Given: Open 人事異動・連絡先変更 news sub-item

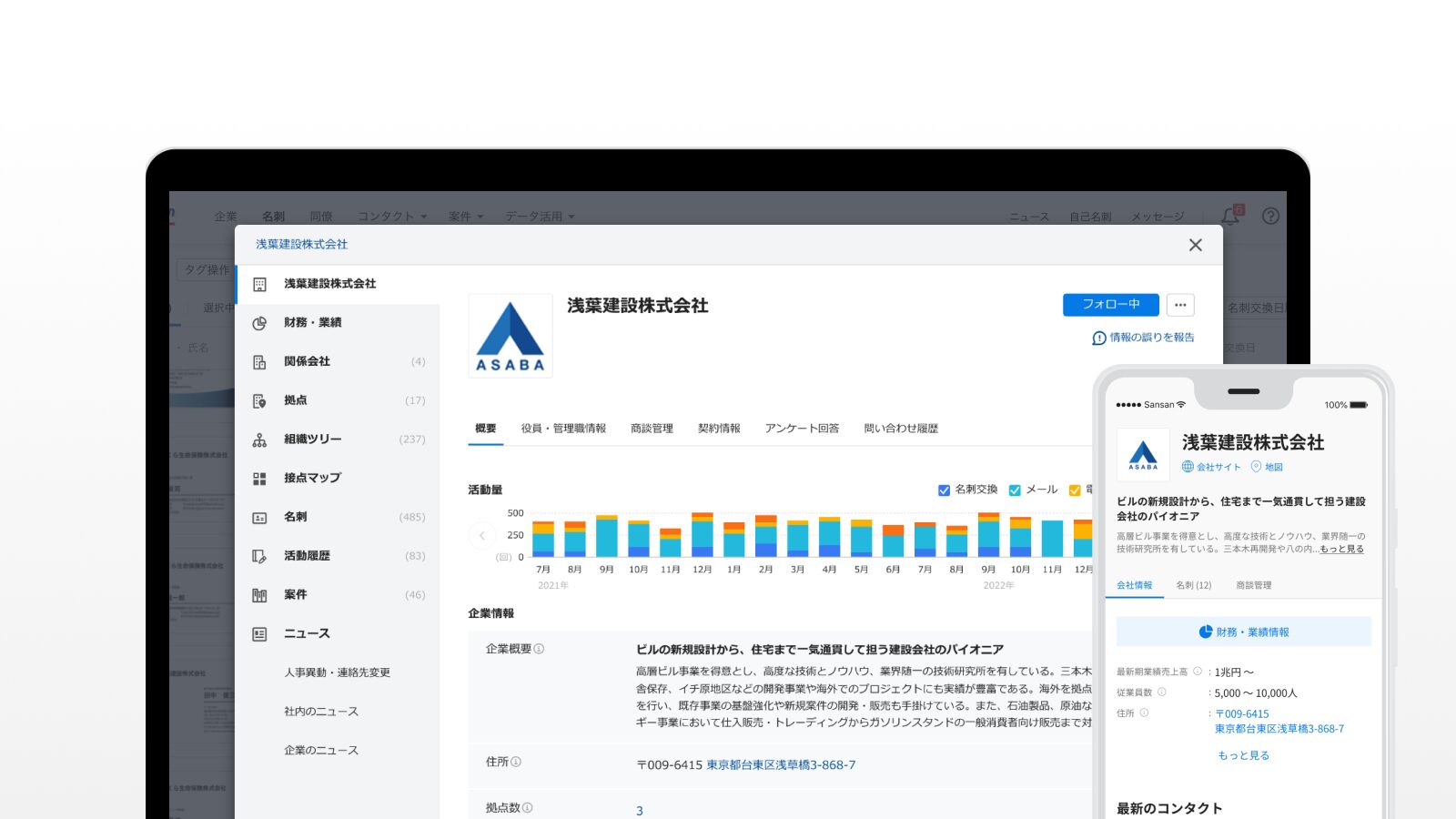Looking at the screenshot, I should (337, 672).
